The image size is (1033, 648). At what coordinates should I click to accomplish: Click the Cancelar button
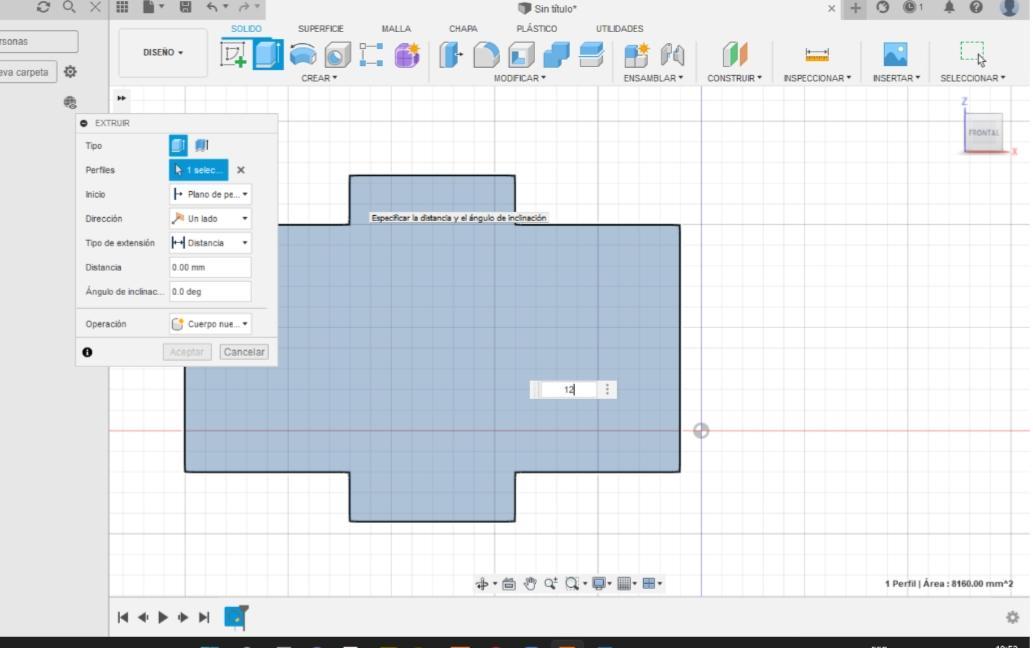click(244, 352)
